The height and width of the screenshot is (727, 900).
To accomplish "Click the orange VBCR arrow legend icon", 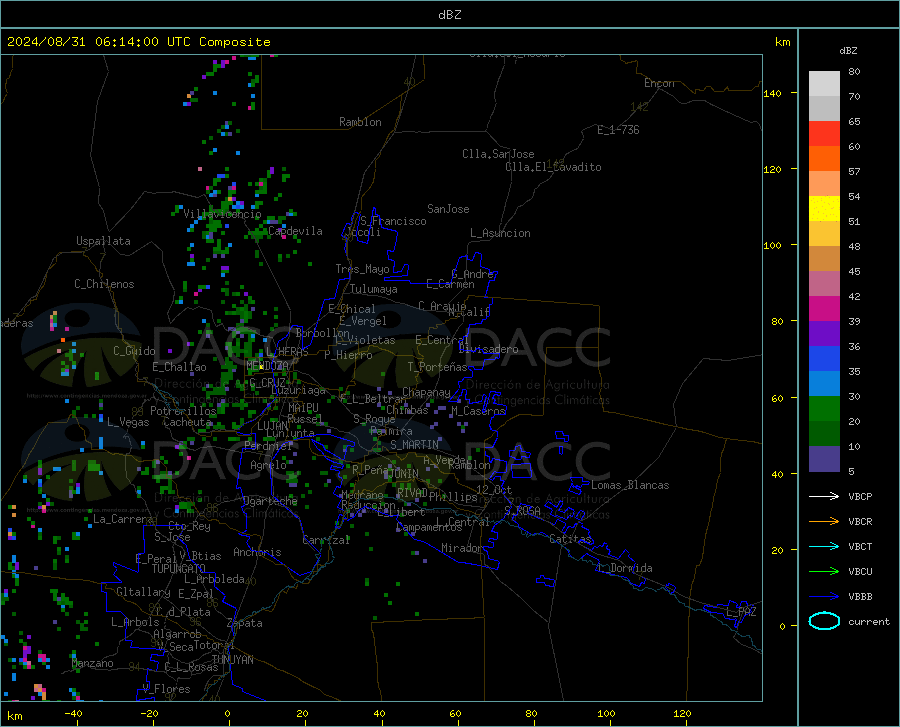I will [x=824, y=521].
